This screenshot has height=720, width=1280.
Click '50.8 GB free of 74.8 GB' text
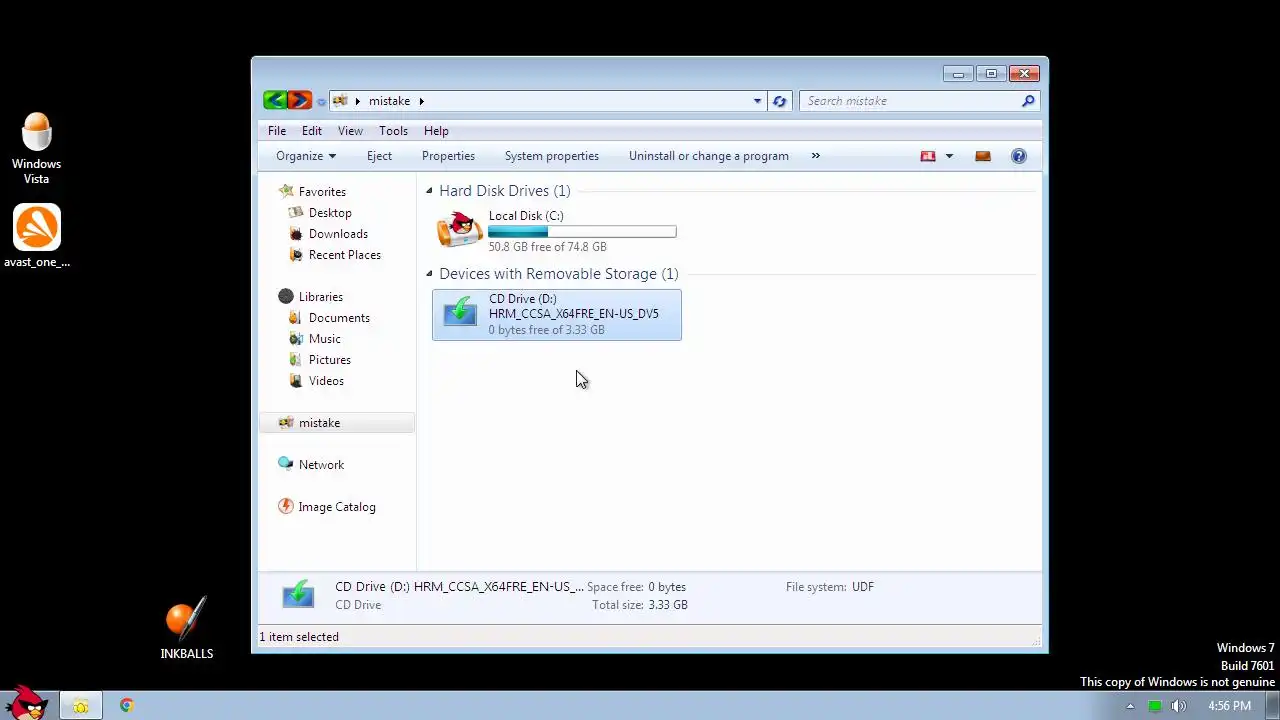[x=547, y=247]
